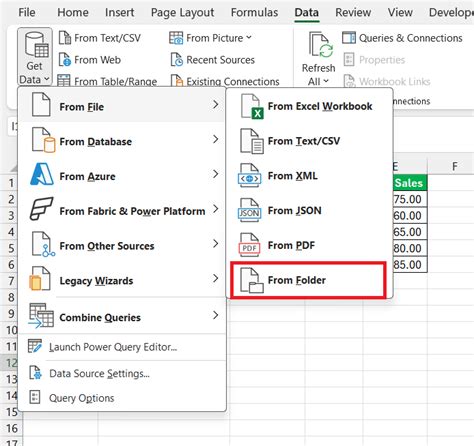
Task: Click the Launch Power Query Editor icon
Action: [35, 346]
